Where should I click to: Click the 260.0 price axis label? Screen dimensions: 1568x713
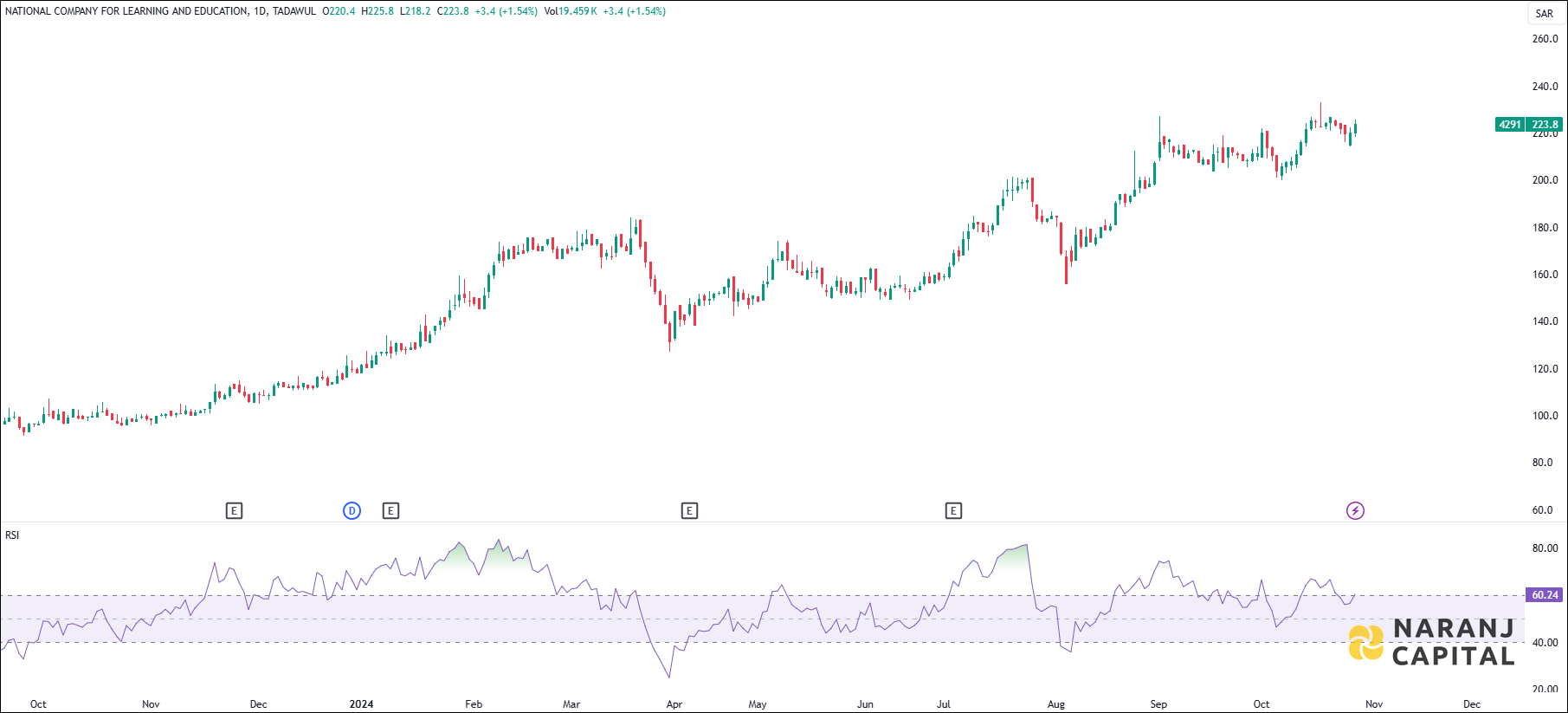click(1545, 39)
